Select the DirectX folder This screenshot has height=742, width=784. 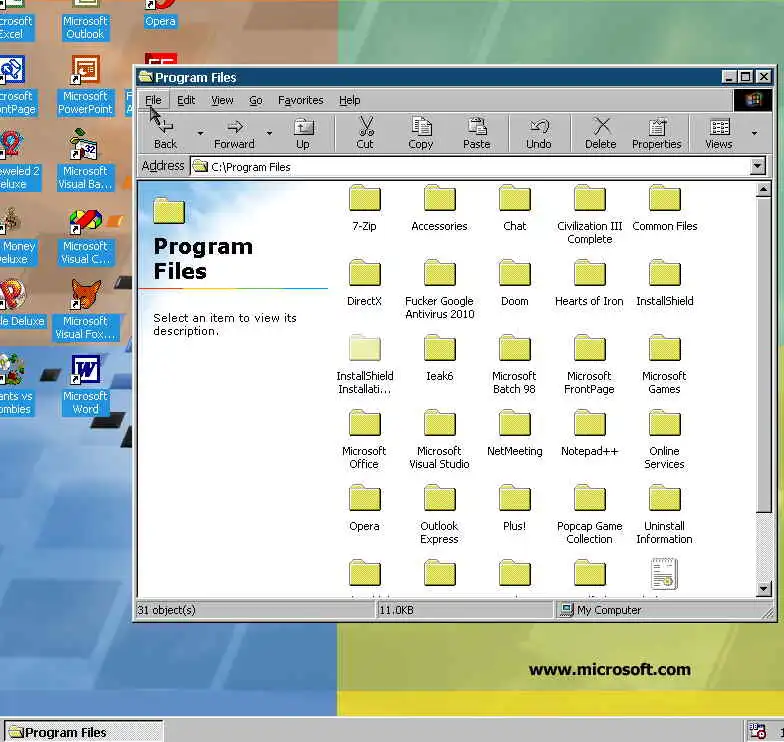[364, 283]
